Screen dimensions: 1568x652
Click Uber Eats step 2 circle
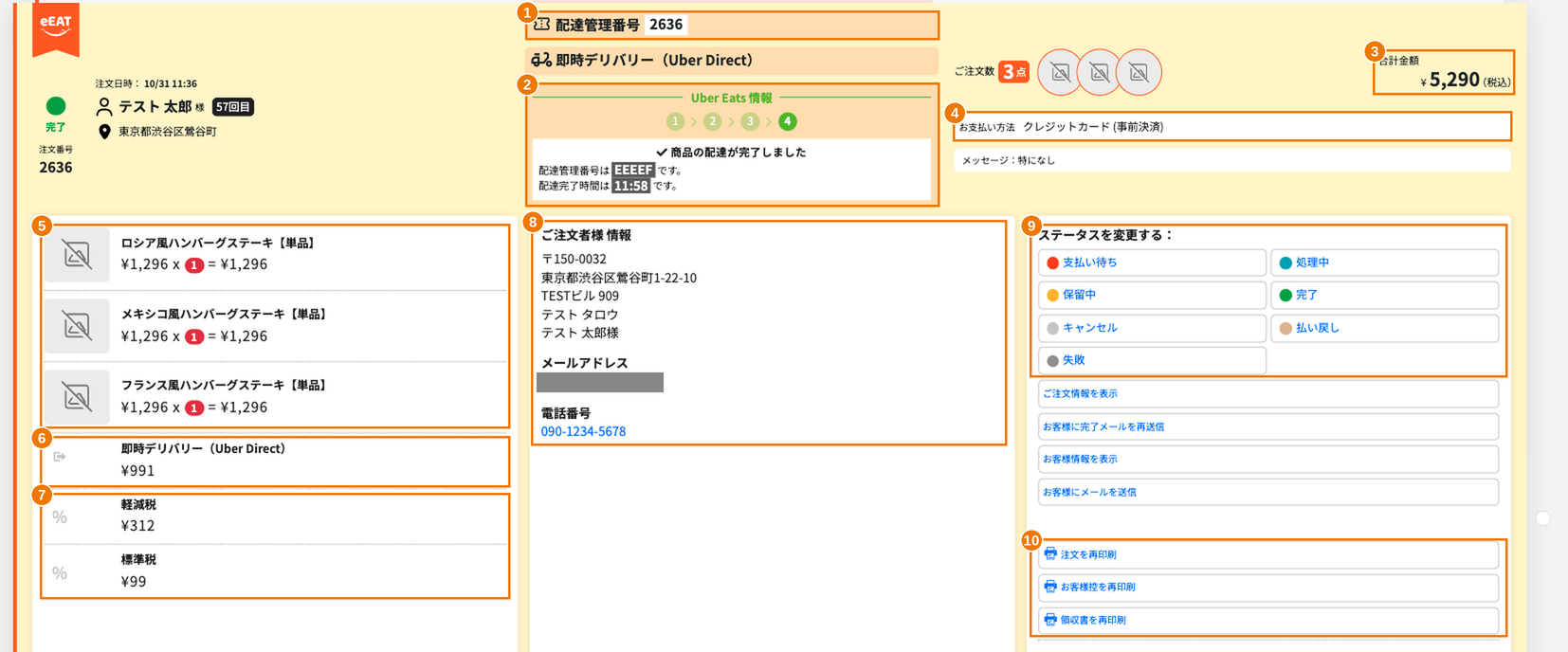click(x=713, y=121)
